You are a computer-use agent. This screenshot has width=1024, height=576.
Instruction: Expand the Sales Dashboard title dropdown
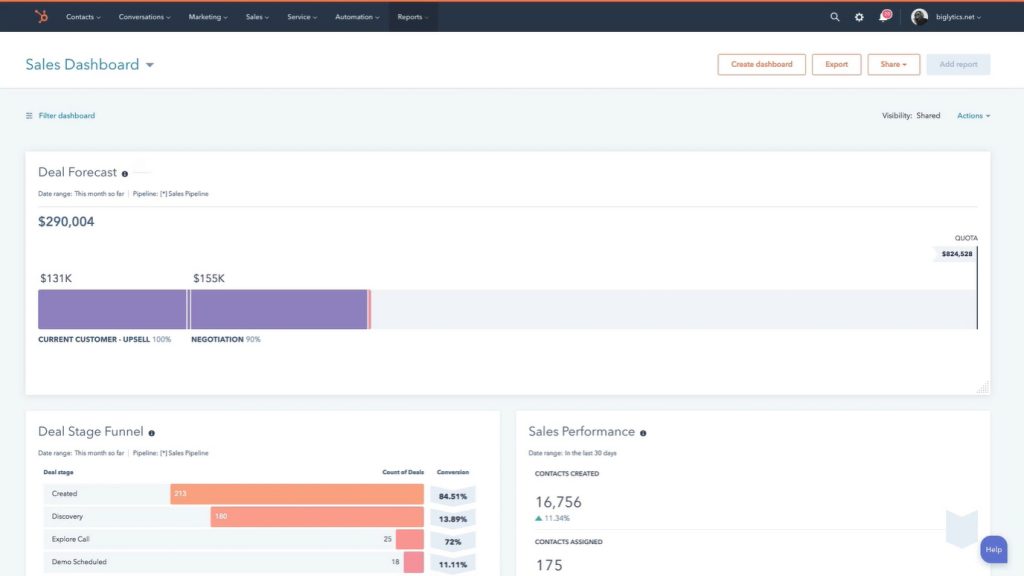(x=151, y=64)
